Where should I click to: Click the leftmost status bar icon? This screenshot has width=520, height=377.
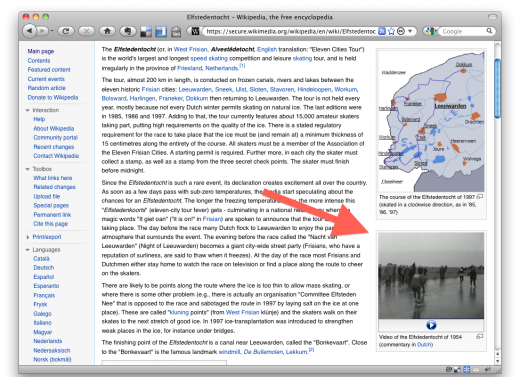point(449,369)
